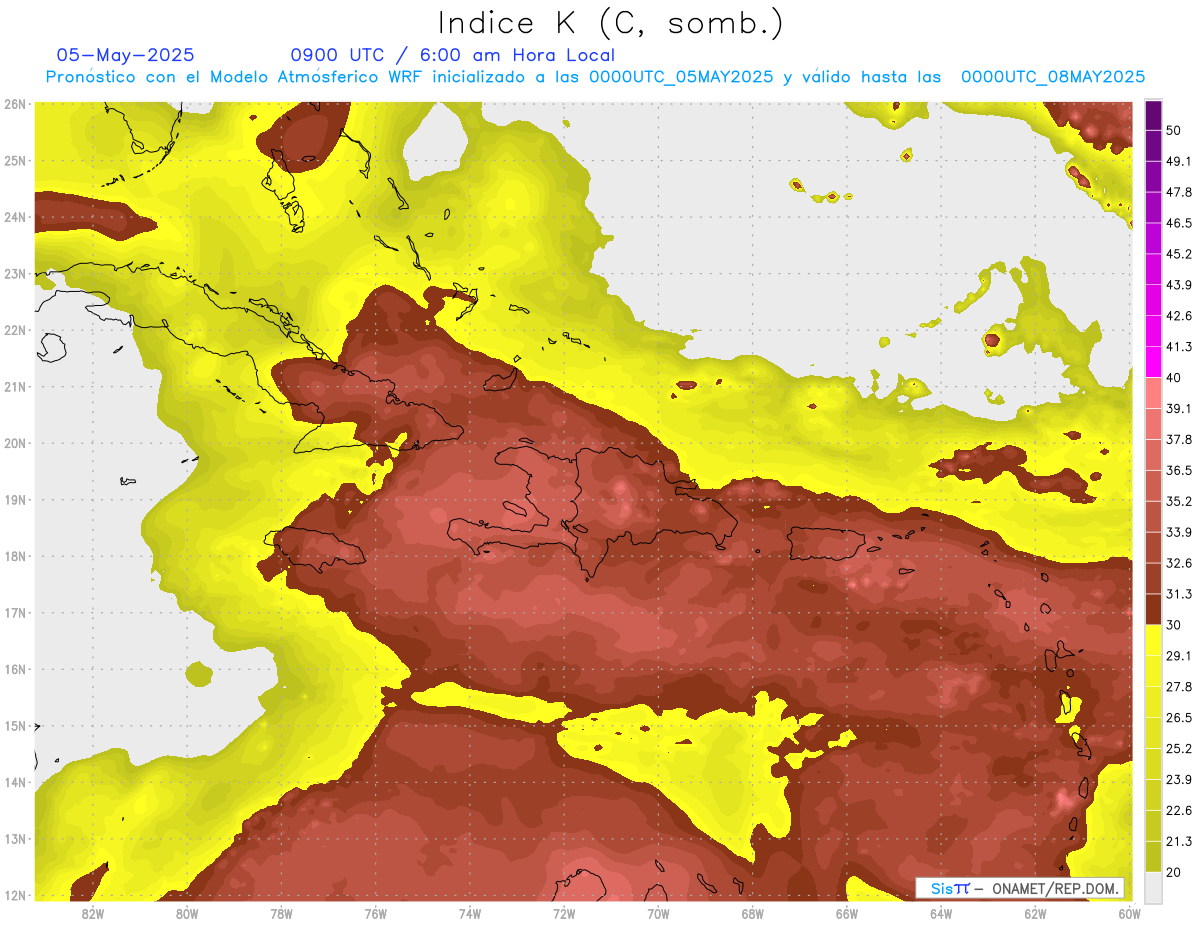Screen dimensions: 1200x927
Task: Click the colorbar label "40"
Action: click(1173, 378)
